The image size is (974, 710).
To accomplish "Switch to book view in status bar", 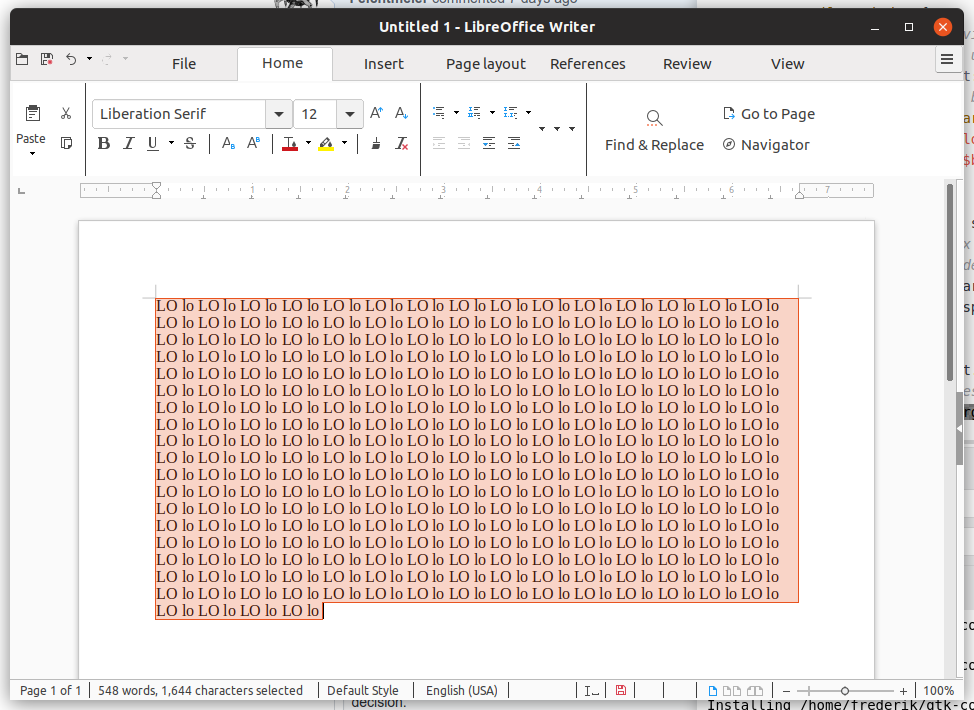I will coord(755,691).
